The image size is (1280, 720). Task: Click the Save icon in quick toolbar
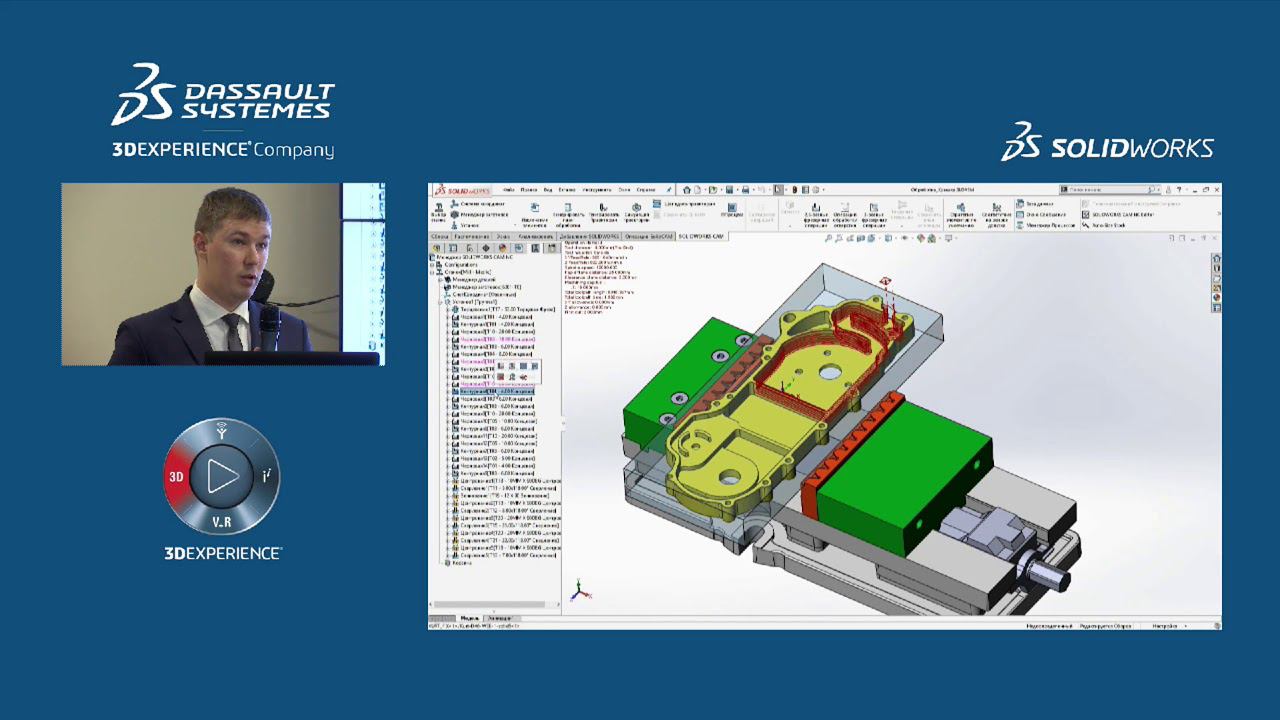729,190
